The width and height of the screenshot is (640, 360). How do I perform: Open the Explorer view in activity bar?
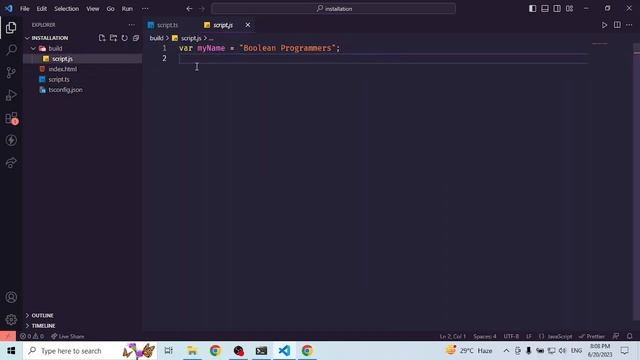11,28
